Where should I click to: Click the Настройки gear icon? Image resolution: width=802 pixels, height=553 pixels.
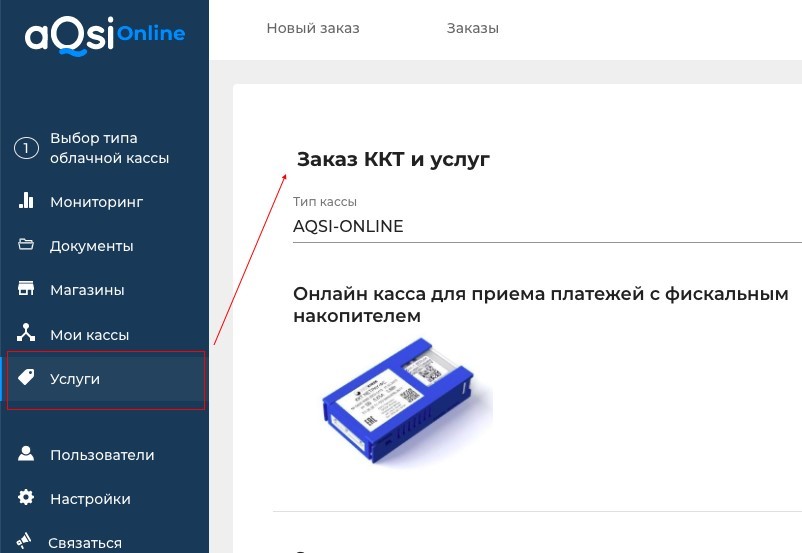pyautogui.click(x=26, y=497)
